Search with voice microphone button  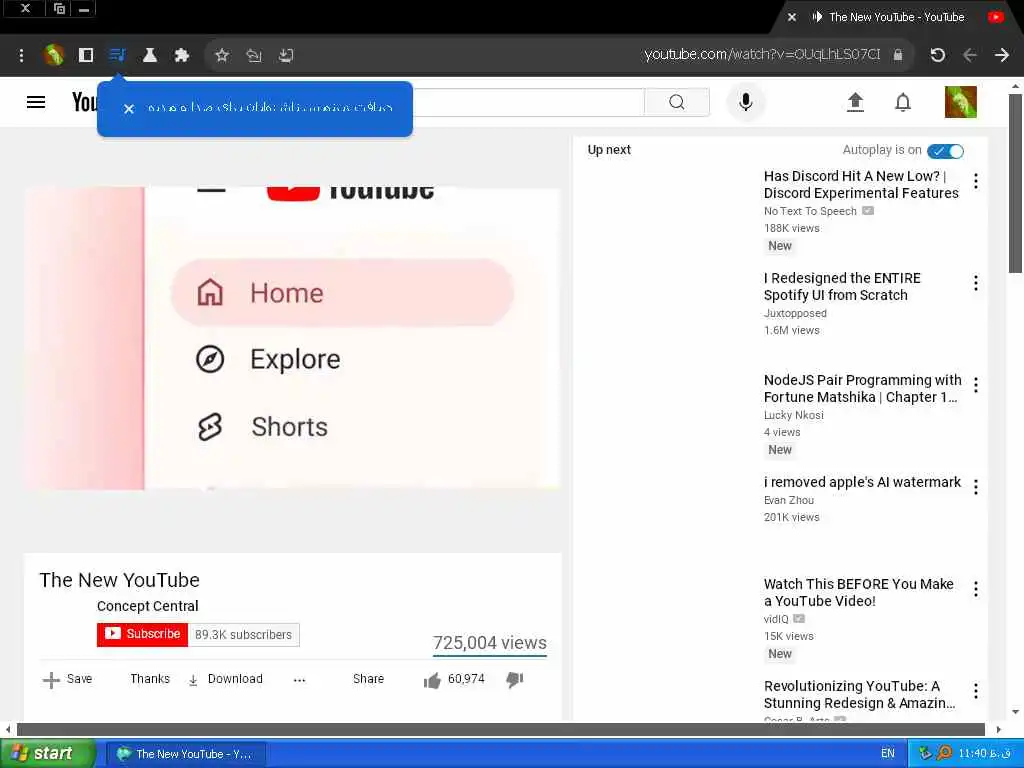[745, 102]
